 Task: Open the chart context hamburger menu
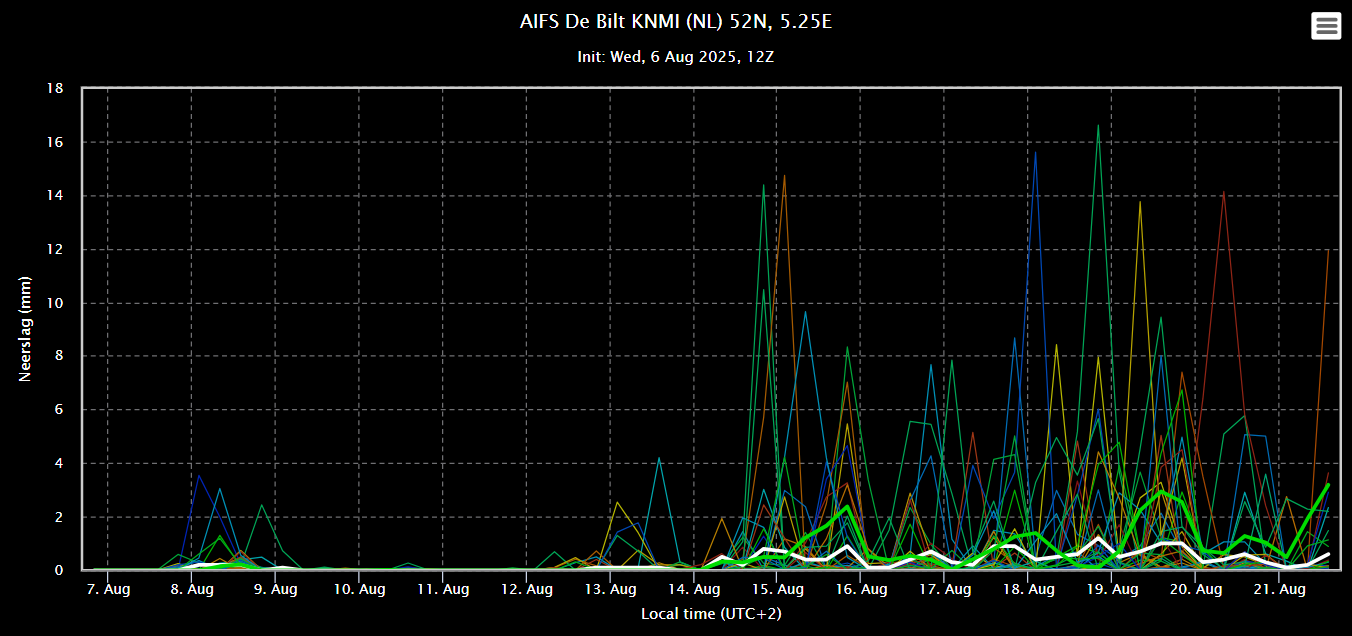pyautogui.click(x=1326, y=26)
